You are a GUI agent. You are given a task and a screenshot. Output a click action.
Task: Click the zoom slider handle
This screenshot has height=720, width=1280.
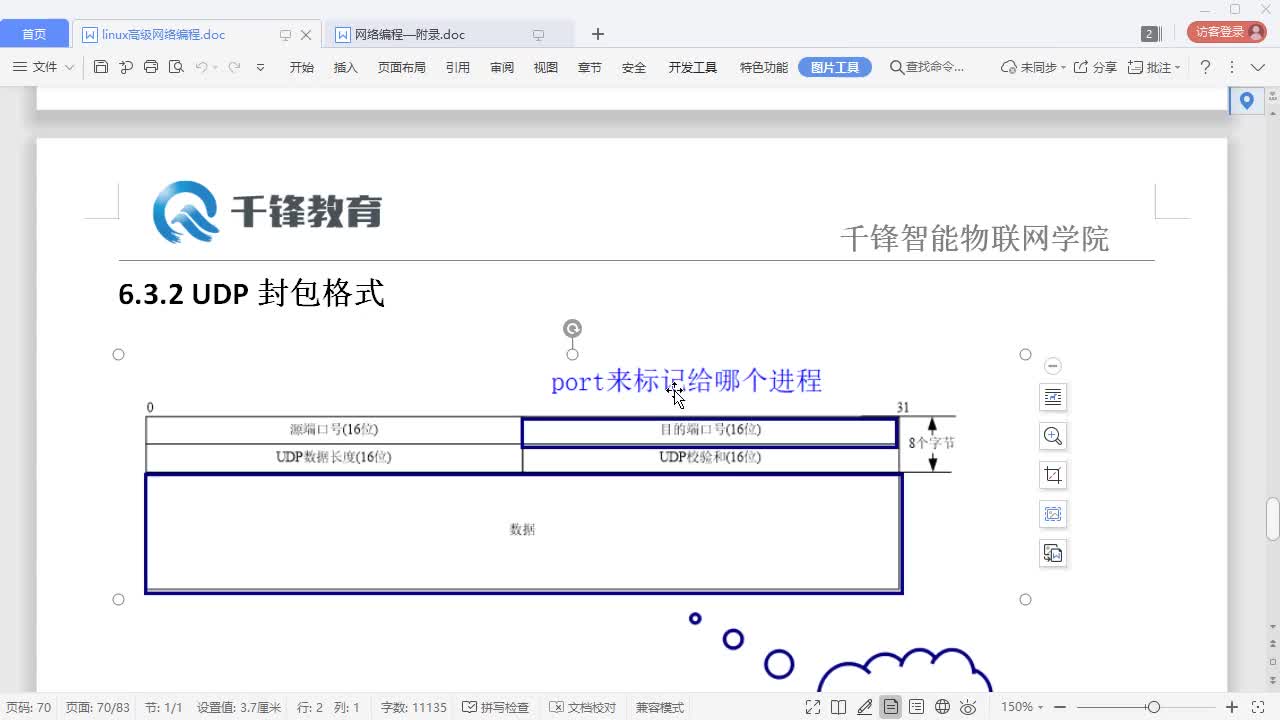(x=1153, y=707)
